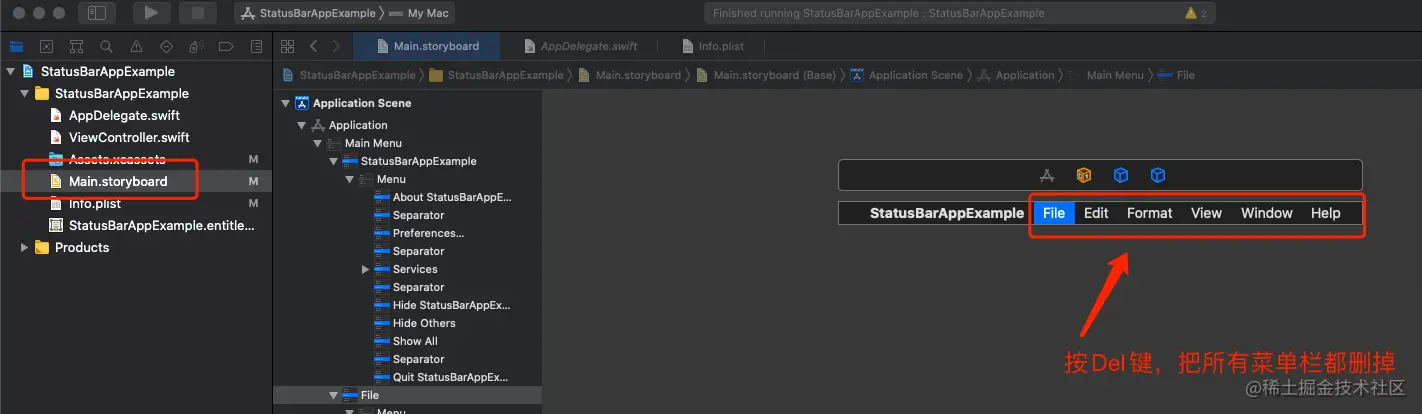Show the Symbol navigator
This screenshot has height=414, width=1422.
(x=76, y=46)
